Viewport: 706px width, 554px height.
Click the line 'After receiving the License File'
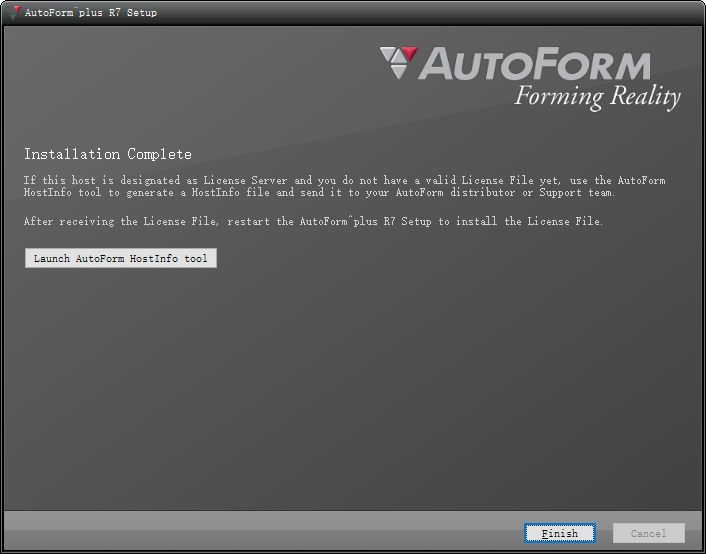tap(313, 221)
